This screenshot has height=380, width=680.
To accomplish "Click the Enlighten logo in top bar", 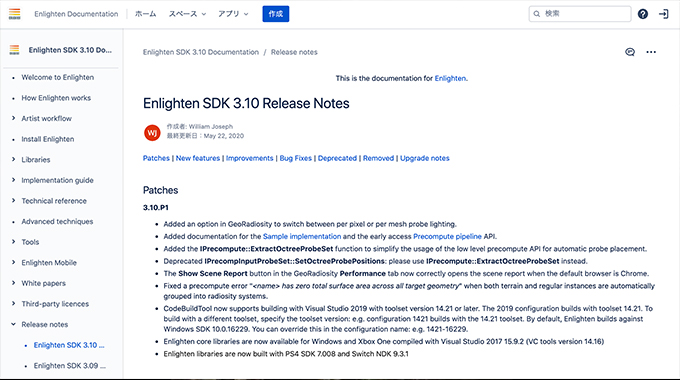I will pos(14,14).
